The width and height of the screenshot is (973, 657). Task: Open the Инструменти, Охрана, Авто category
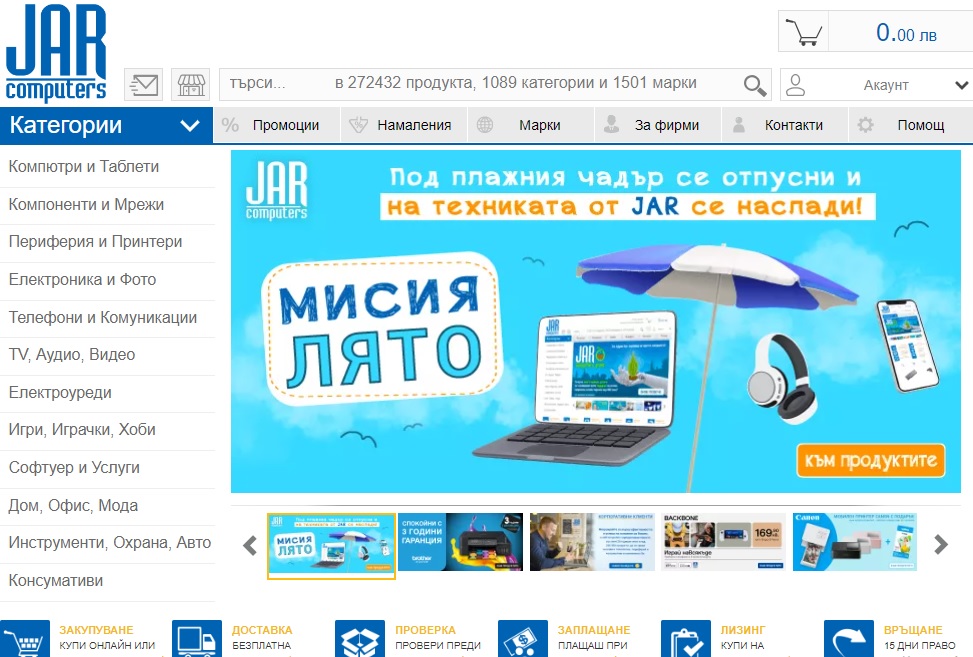[x=107, y=543]
